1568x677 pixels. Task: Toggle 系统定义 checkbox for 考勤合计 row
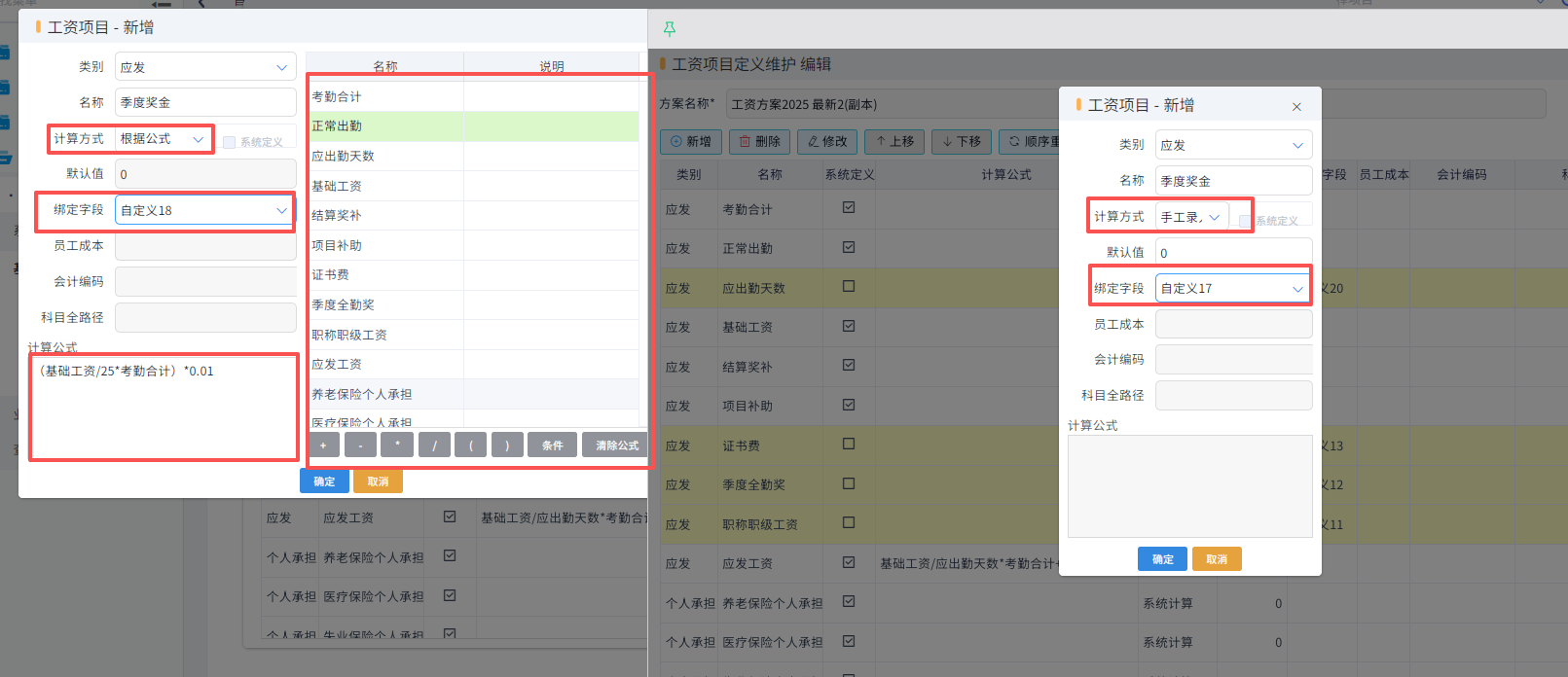click(x=849, y=207)
